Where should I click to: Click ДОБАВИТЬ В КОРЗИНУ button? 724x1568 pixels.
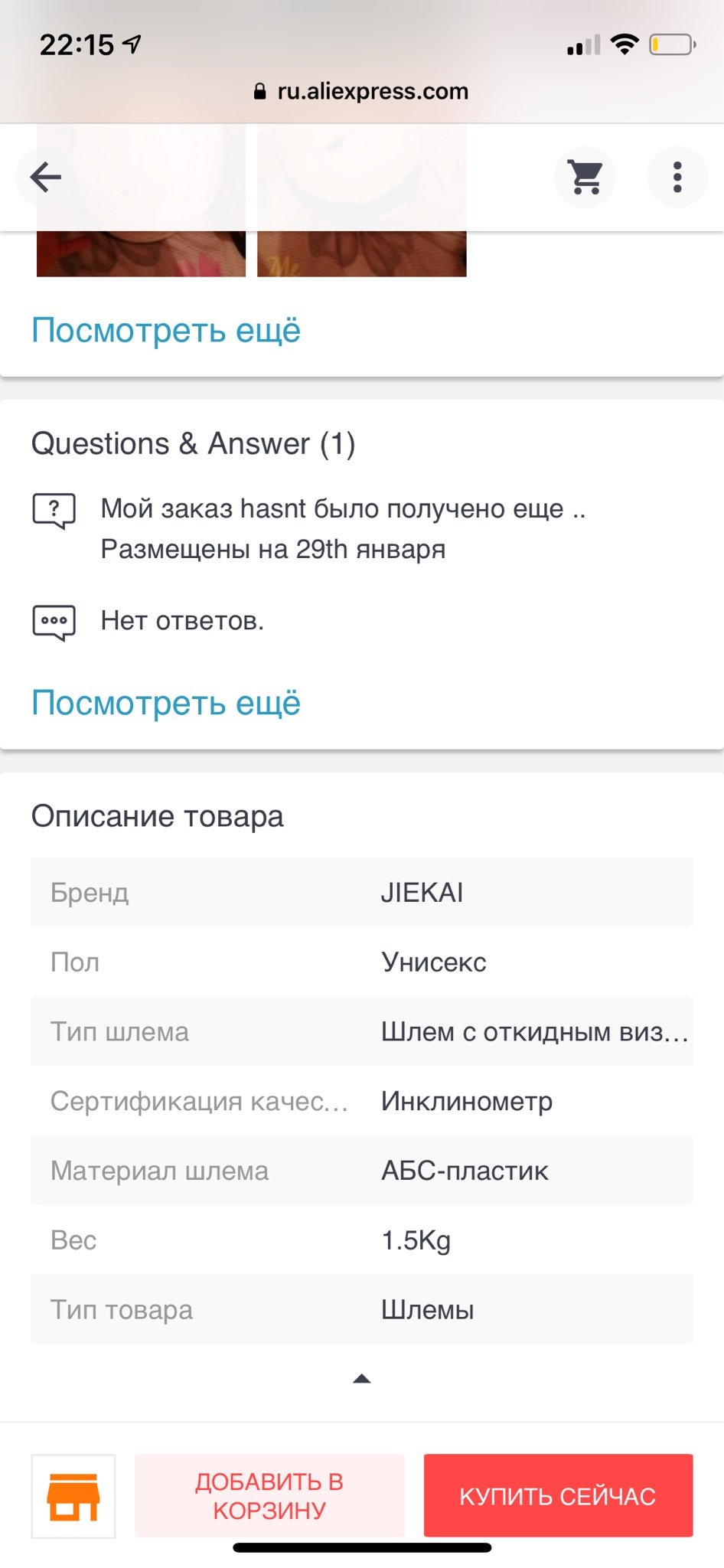(269, 1495)
